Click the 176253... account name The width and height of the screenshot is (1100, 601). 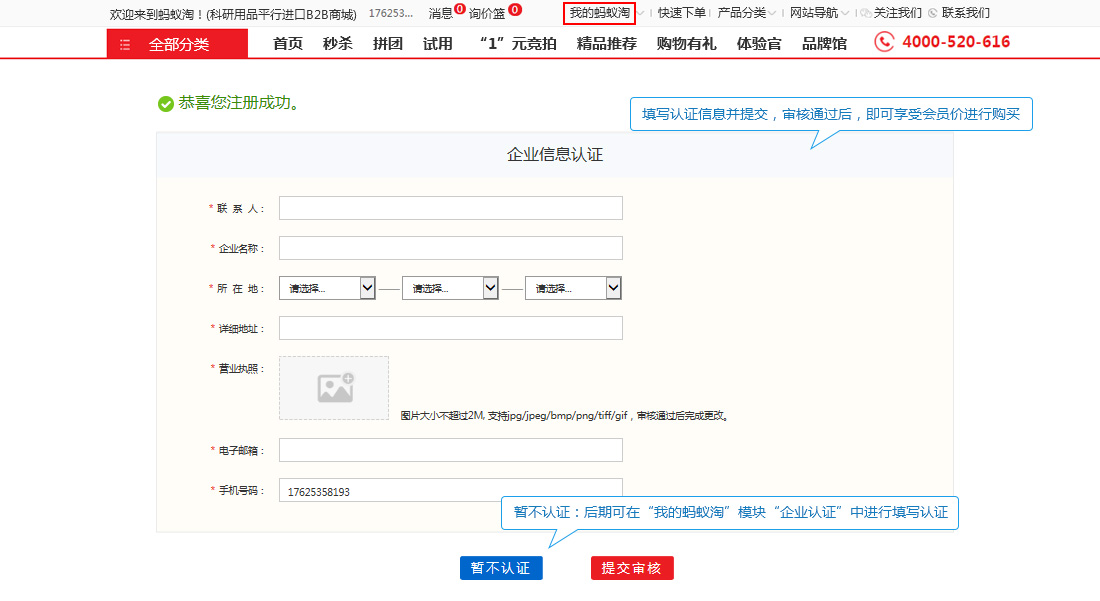click(x=391, y=13)
